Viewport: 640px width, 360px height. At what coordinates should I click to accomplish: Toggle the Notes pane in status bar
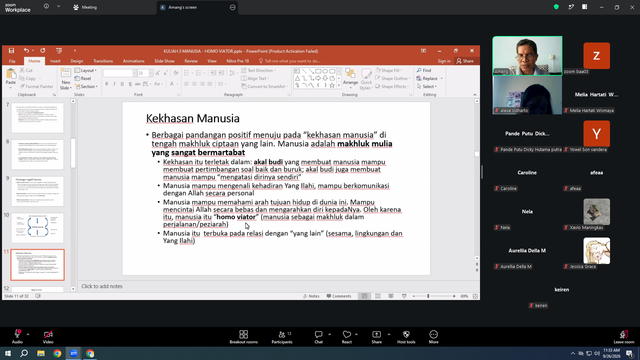tap(311, 296)
